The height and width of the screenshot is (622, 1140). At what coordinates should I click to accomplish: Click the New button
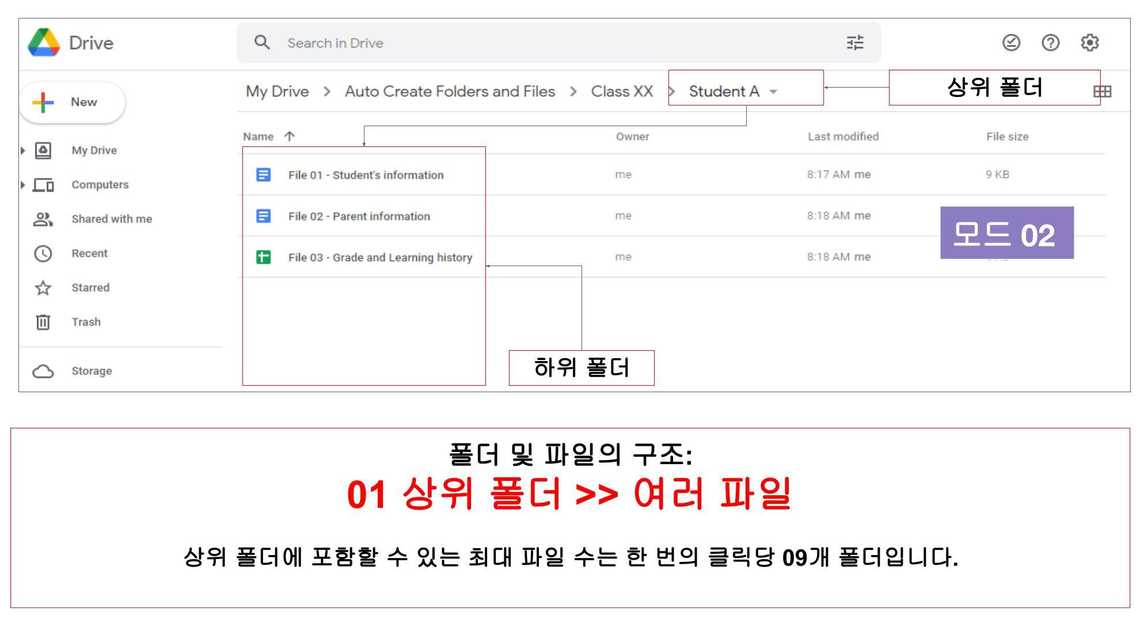72,102
